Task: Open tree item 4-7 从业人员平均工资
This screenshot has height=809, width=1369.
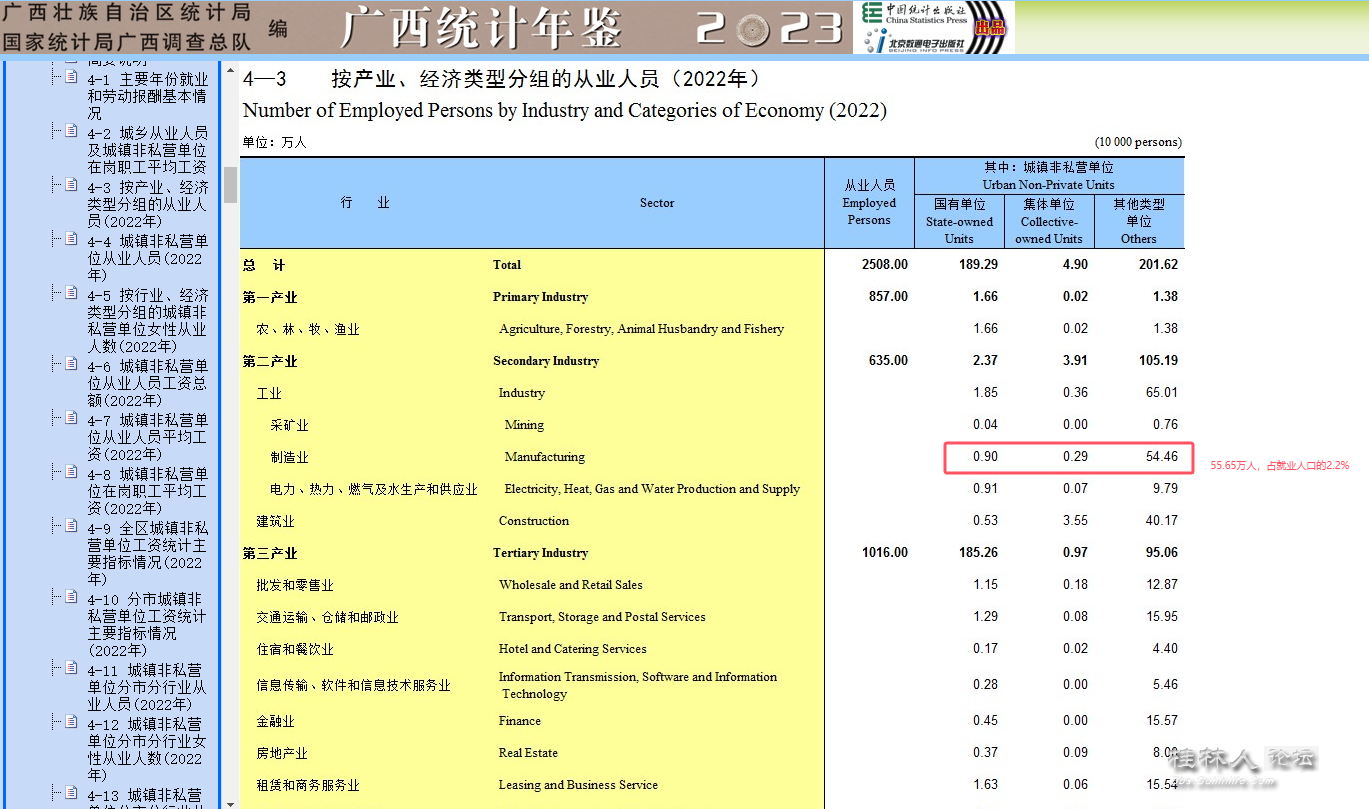Action: pos(147,437)
